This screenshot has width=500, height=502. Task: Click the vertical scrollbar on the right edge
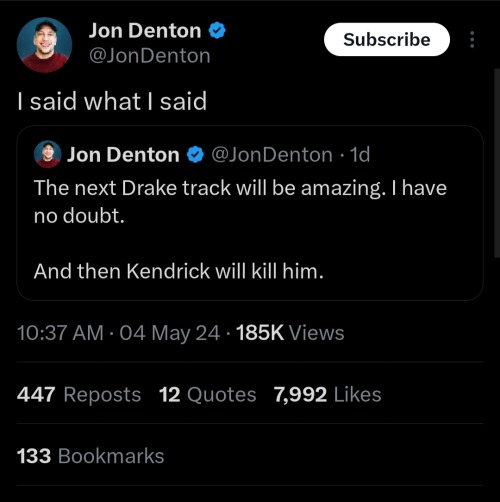click(x=497, y=163)
